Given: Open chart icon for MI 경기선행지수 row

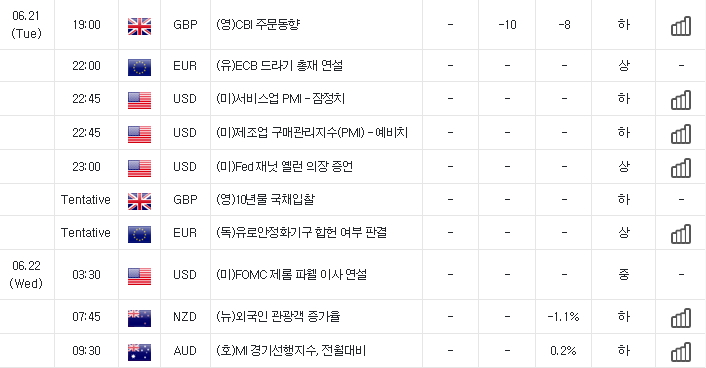Looking at the screenshot, I should [x=681, y=352].
